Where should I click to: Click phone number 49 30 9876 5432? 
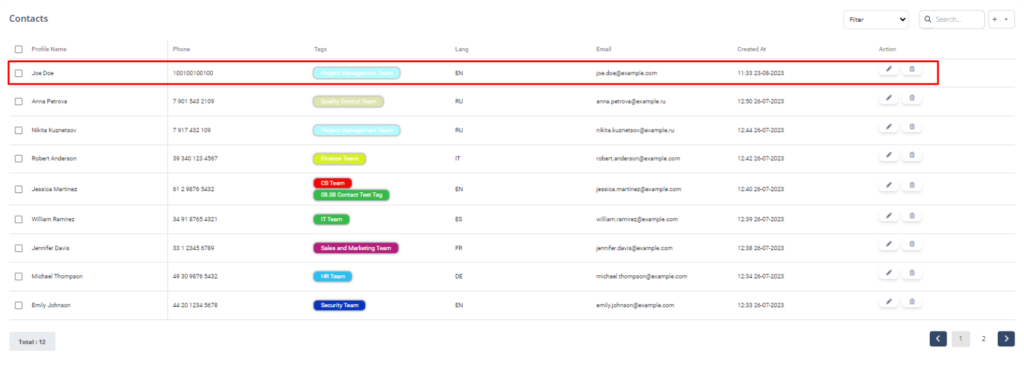pyautogui.click(x=195, y=277)
